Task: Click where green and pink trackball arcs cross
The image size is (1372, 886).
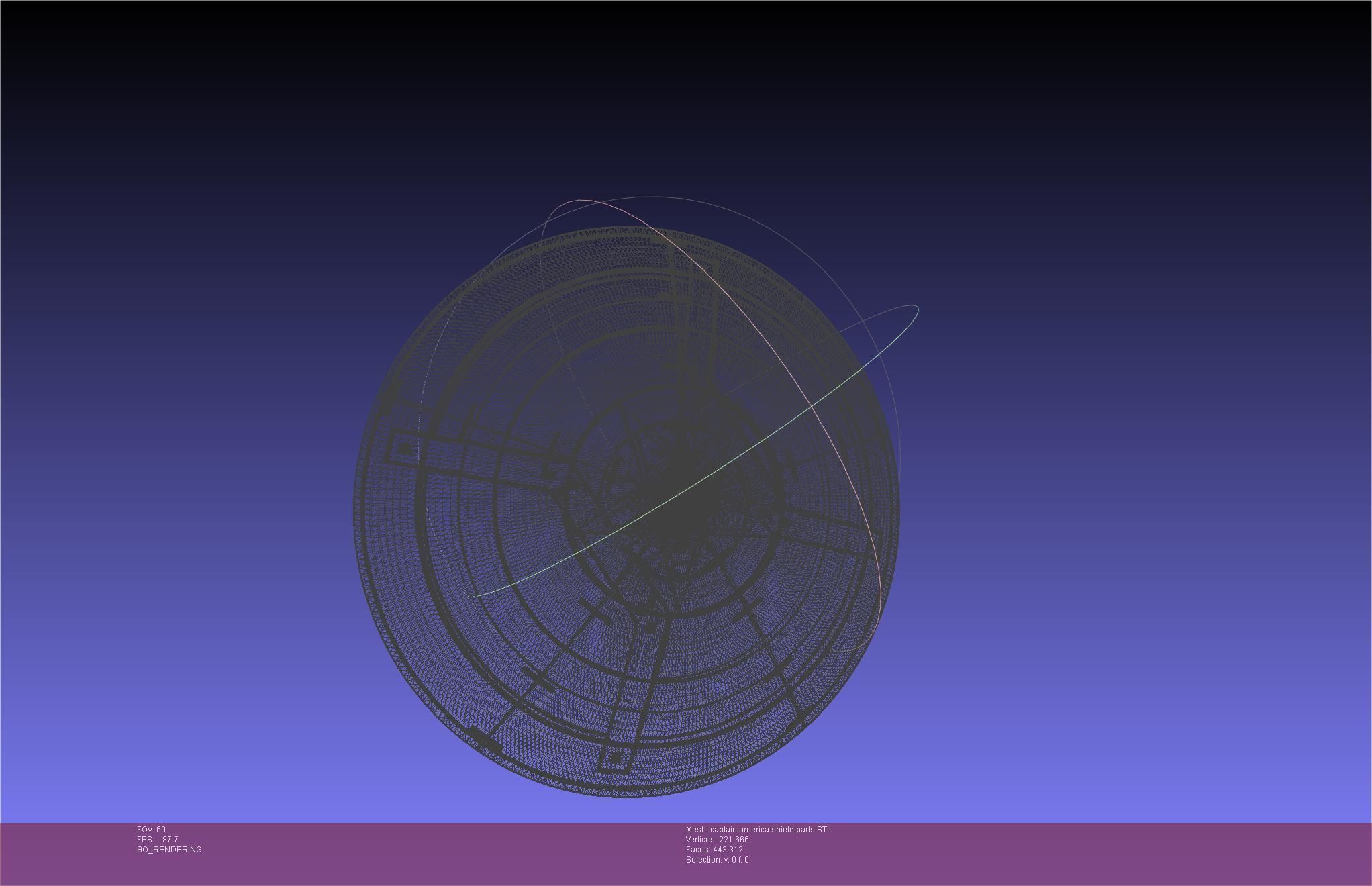Action: tap(812, 407)
